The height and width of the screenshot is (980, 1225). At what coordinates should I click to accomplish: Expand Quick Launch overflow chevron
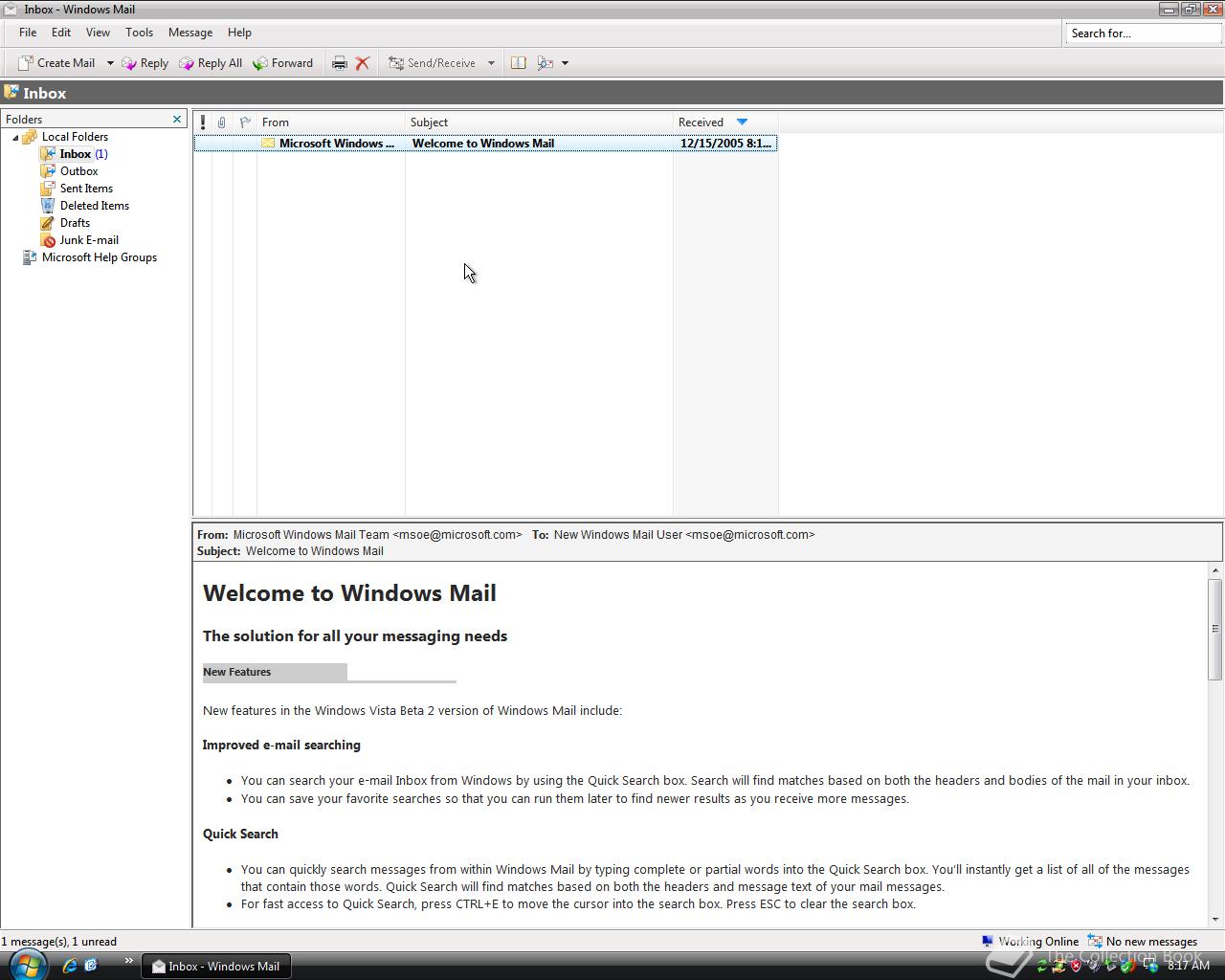128,961
